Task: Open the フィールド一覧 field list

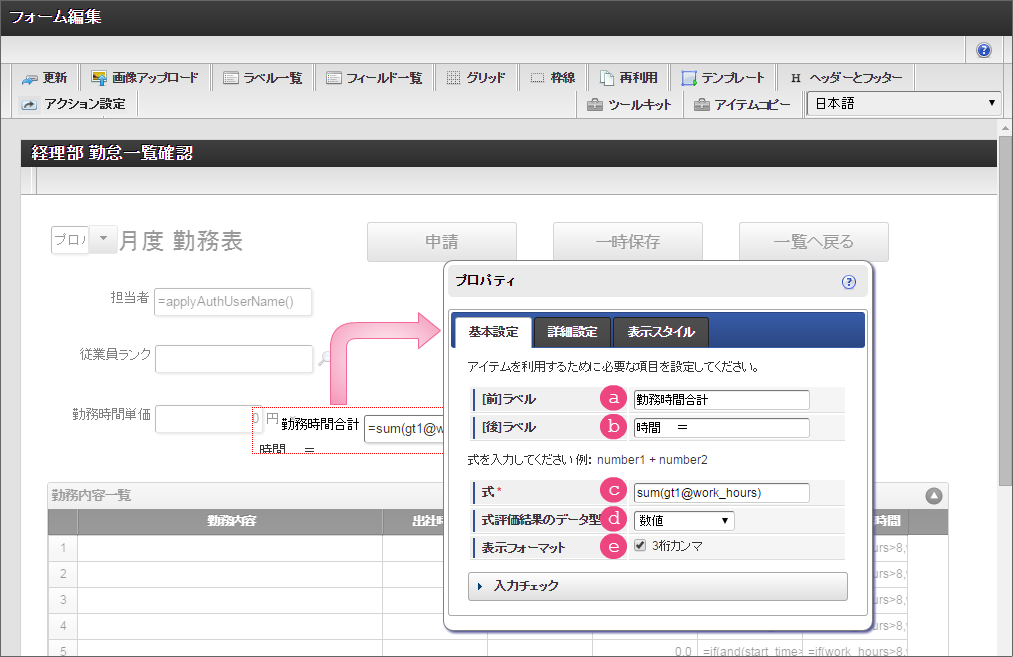Action: click(x=374, y=78)
